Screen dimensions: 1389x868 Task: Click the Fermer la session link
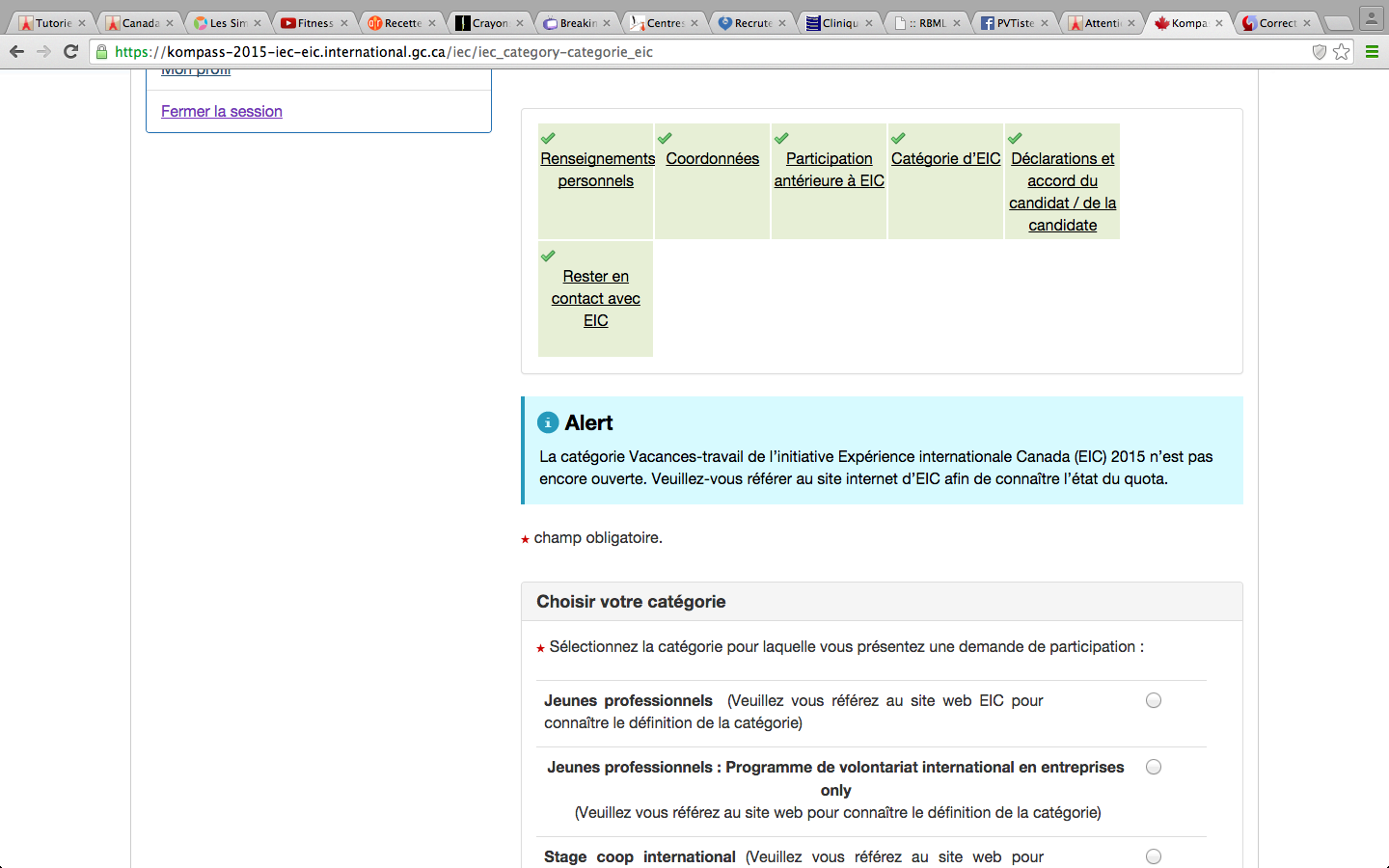222,112
